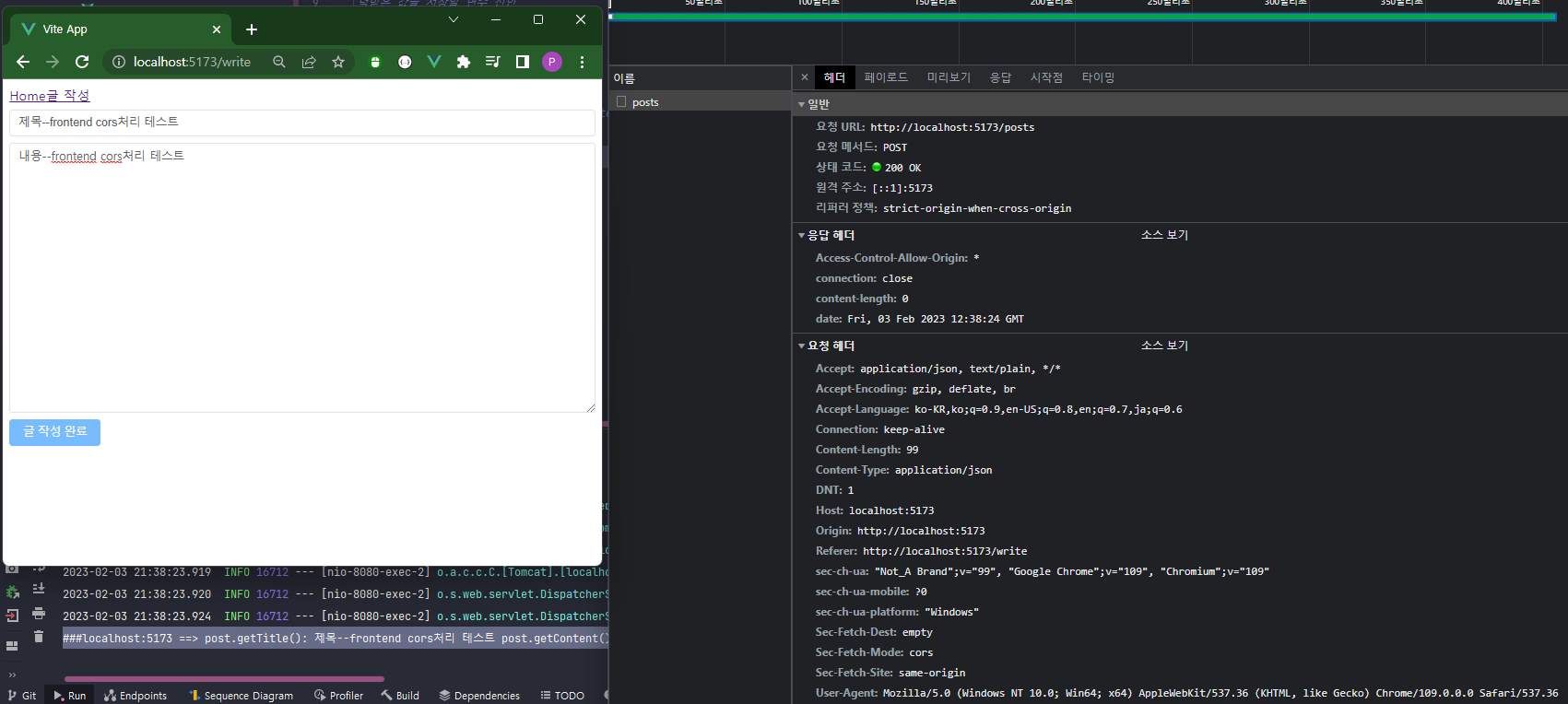Viewport: 1568px width, 704px height.
Task: View site information for localhost
Action: (x=119, y=62)
